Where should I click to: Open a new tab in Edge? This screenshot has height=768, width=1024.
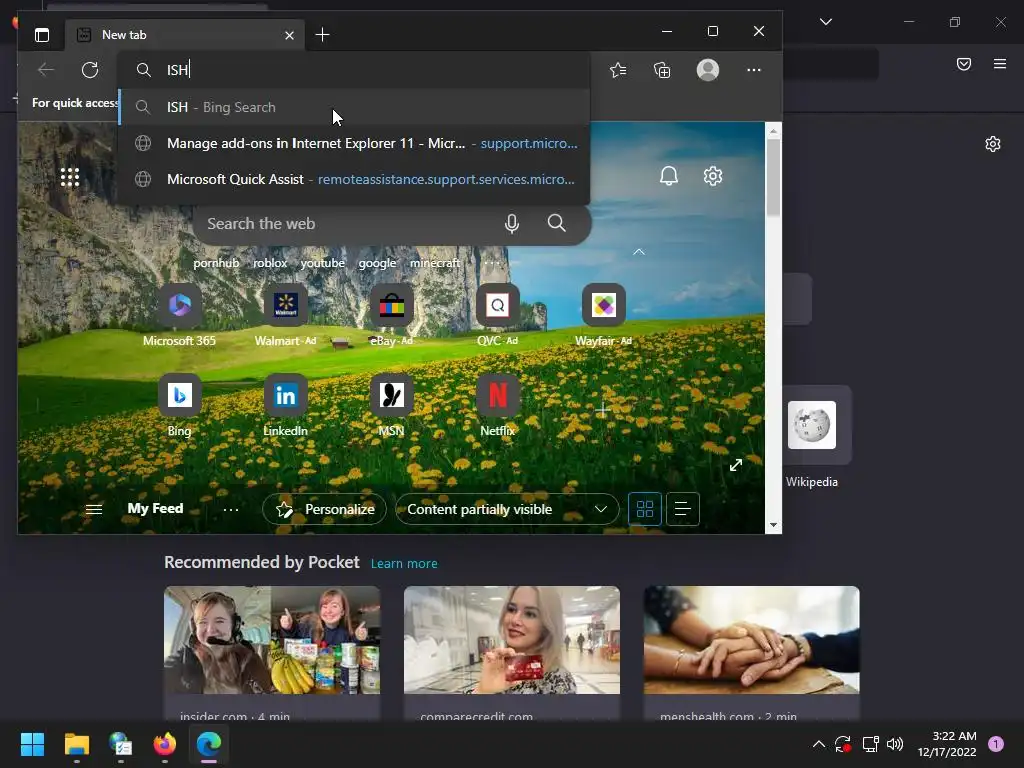coord(323,35)
